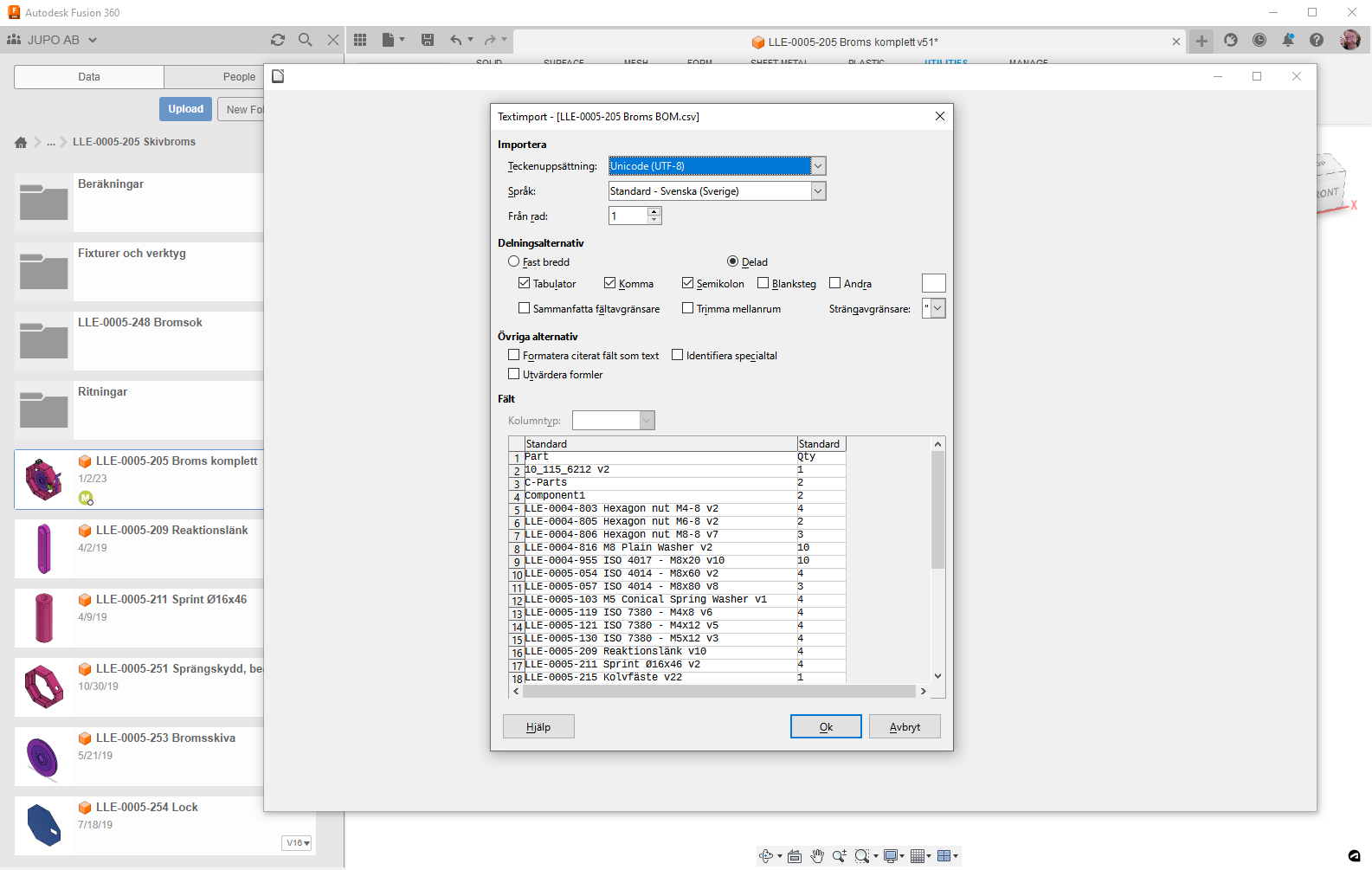
Task: Activate the Look At tool
Action: (x=795, y=856)
